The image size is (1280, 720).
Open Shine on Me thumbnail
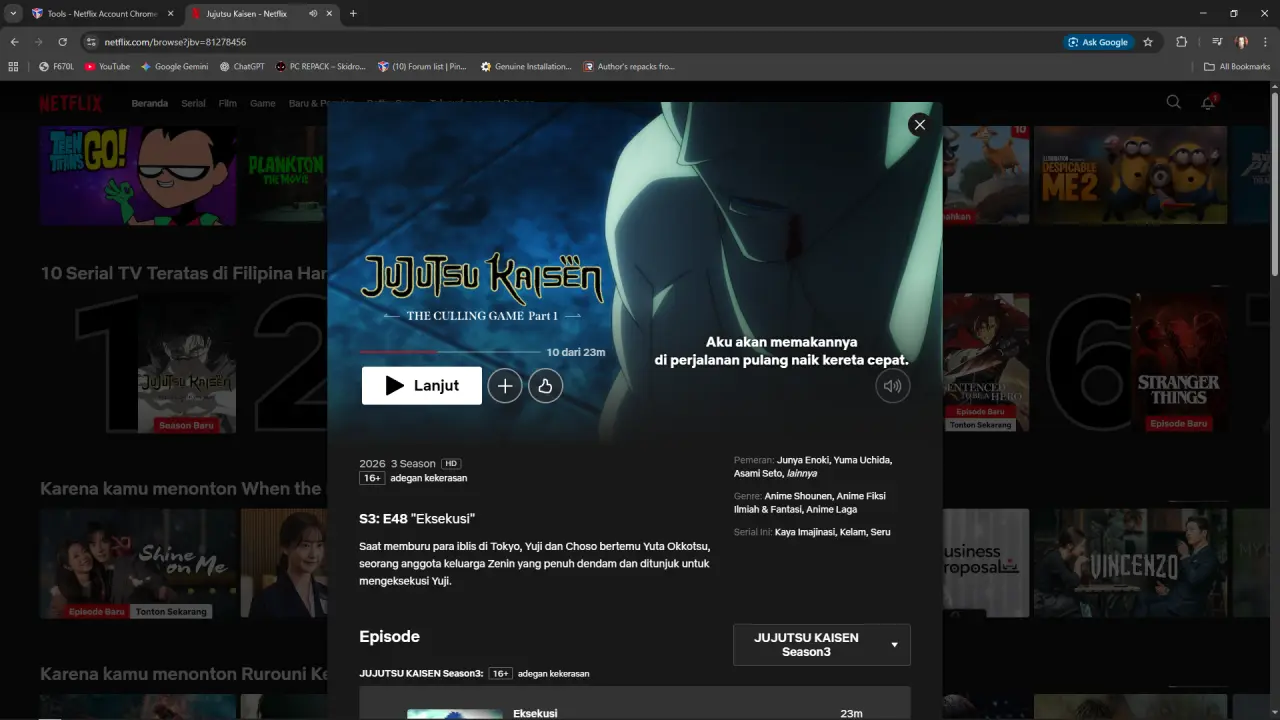pyautogui.click(x=138, y=563)
